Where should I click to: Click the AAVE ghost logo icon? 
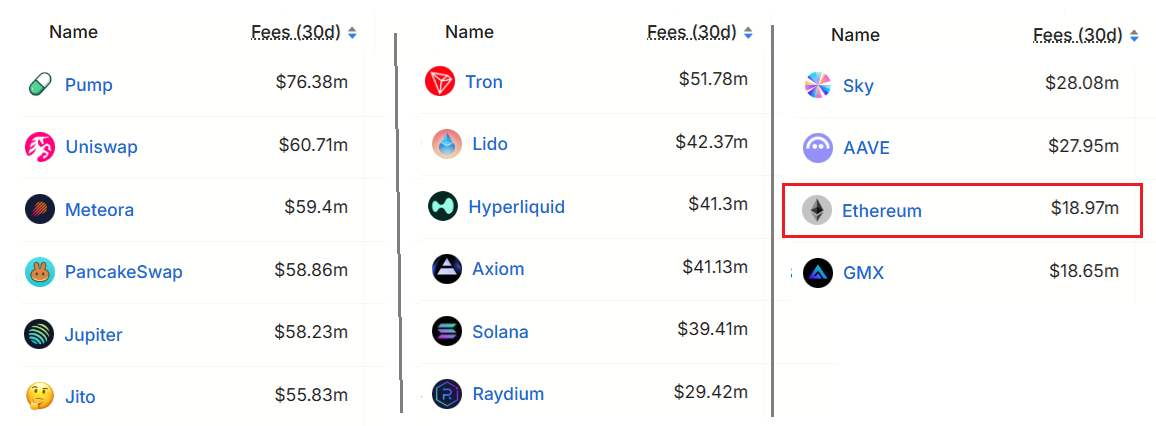818,148
